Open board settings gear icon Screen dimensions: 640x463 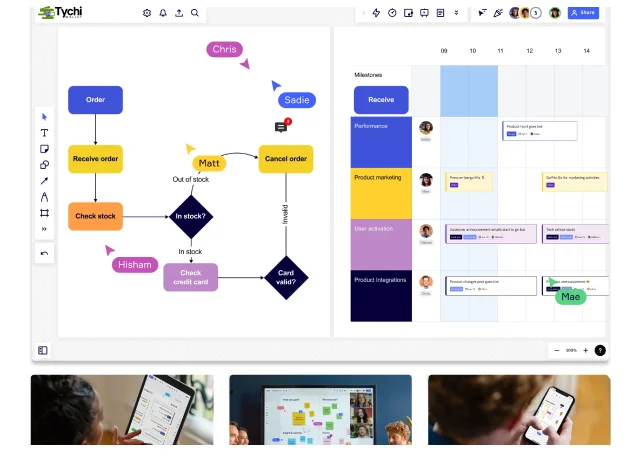pos(147,13)
